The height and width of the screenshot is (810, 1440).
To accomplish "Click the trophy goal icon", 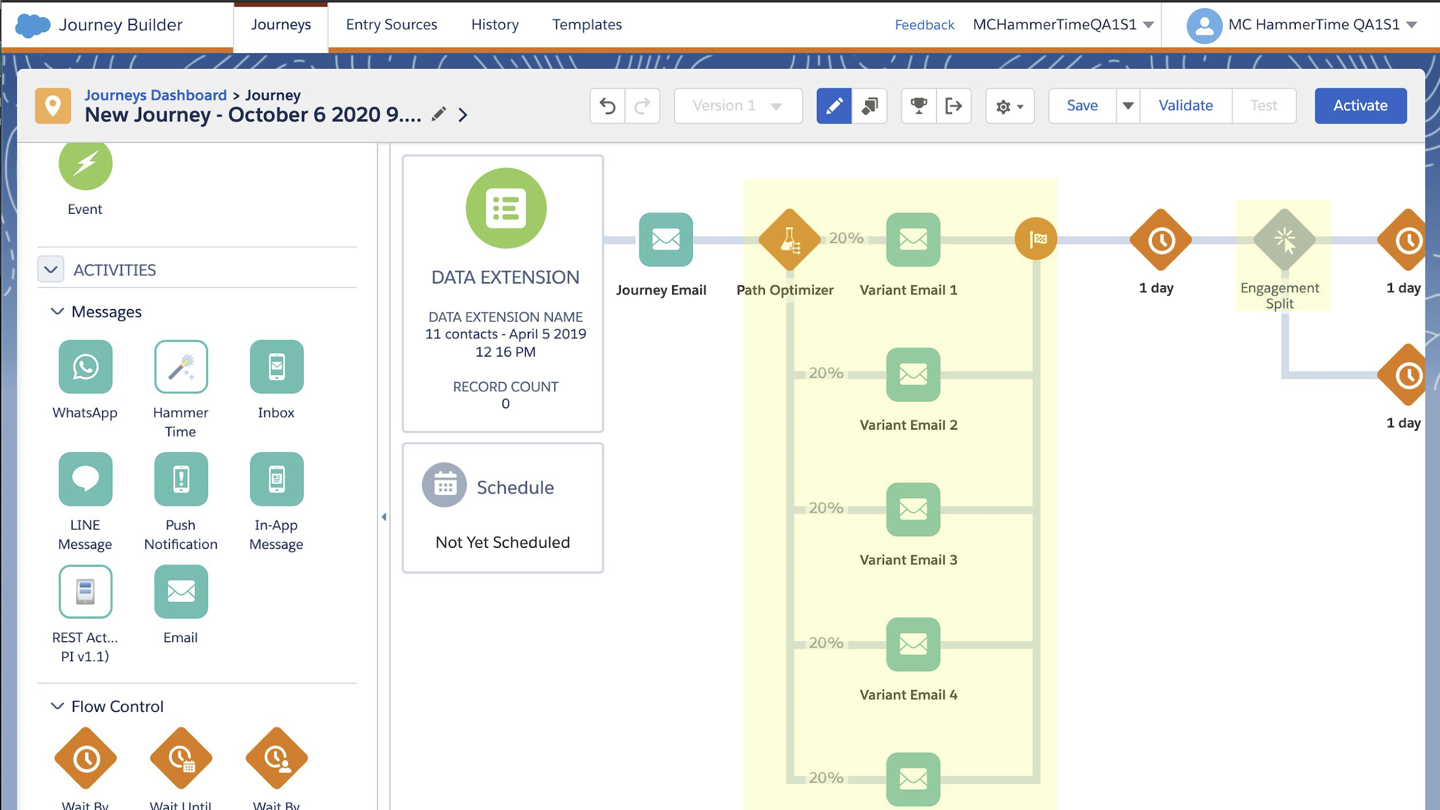I will click(x=918, y=106).
